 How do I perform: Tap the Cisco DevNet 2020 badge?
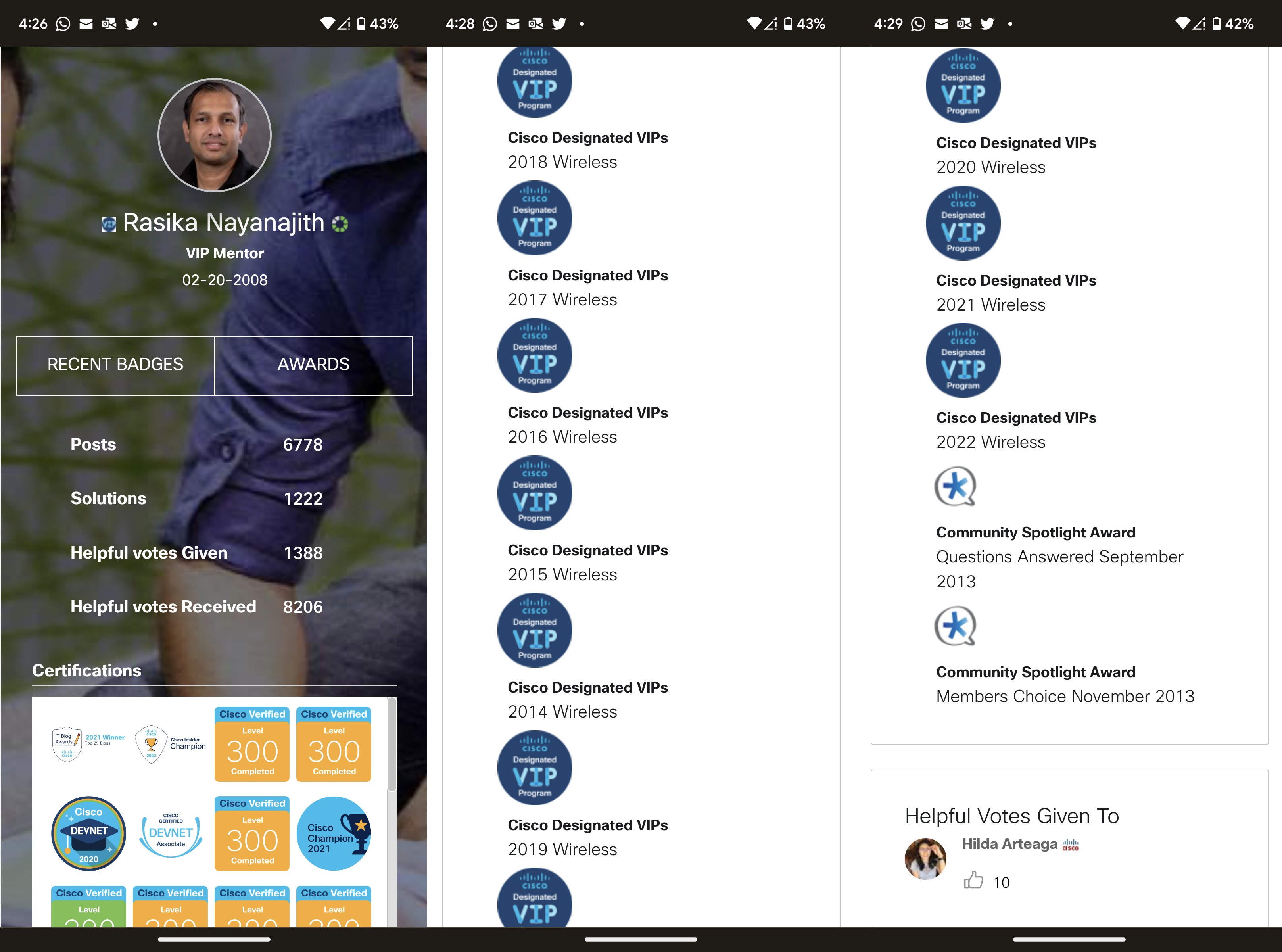point(89,833)
